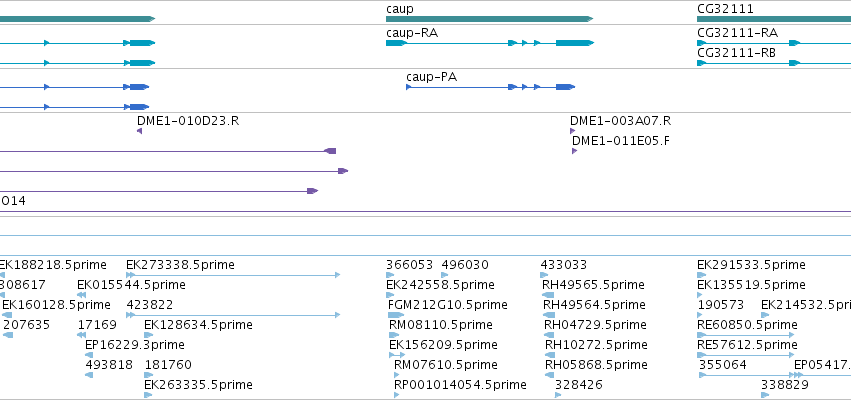The height and width of the screenshot is (400, 851).
Task: Click the EK242558.5prime arrow glyph
Action: click(x=390, y=295)
